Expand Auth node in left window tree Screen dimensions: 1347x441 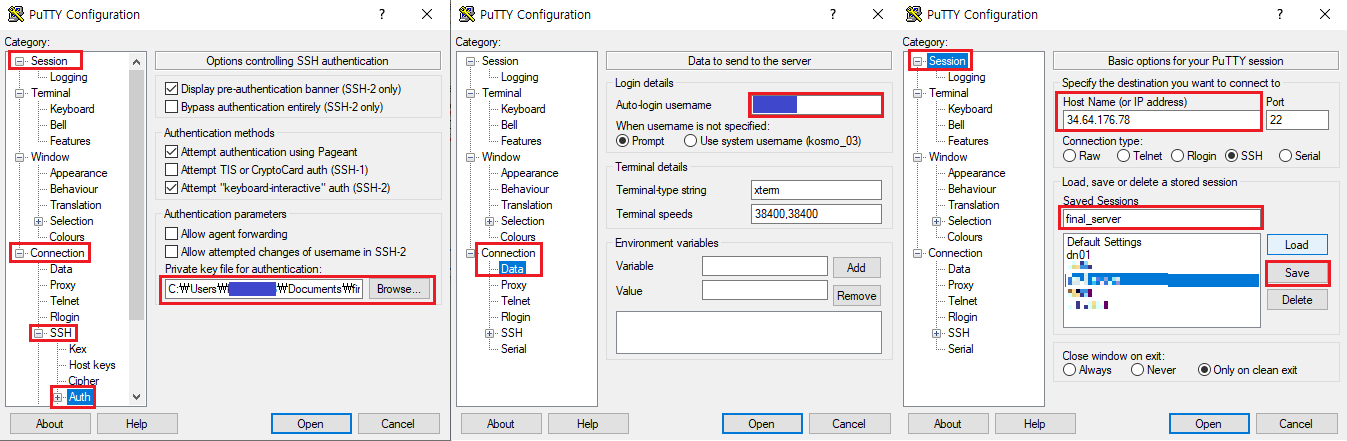tap(59, 397)
